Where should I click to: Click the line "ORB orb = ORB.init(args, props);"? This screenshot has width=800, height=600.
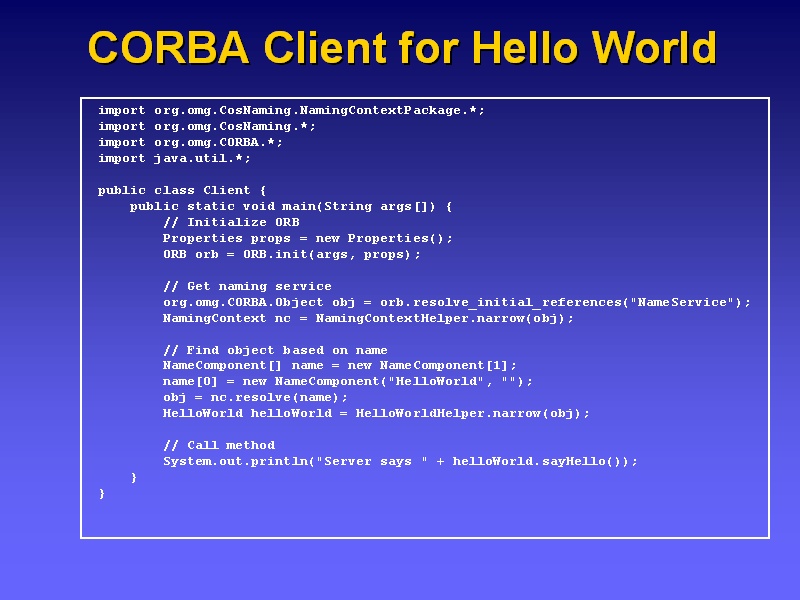[x=292, y=254]
